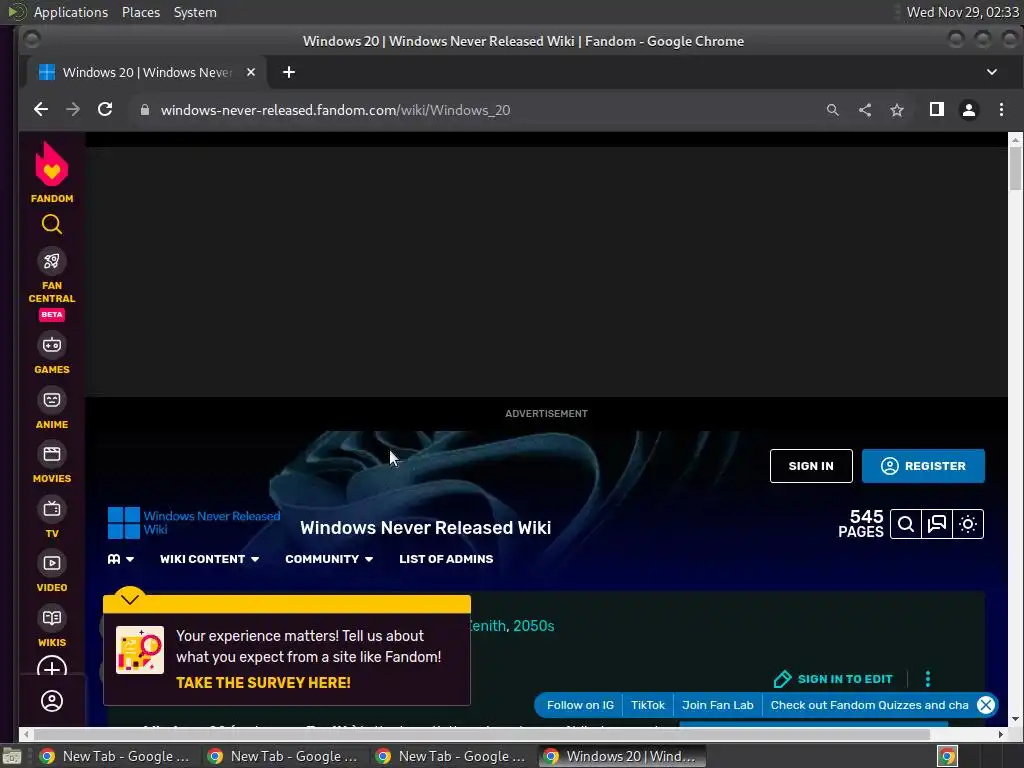Viewport: 1024px width, 768px height.
Task: Expand the Chrome tab search chevron
Action: pyautogui.click(x=991, y=72)
